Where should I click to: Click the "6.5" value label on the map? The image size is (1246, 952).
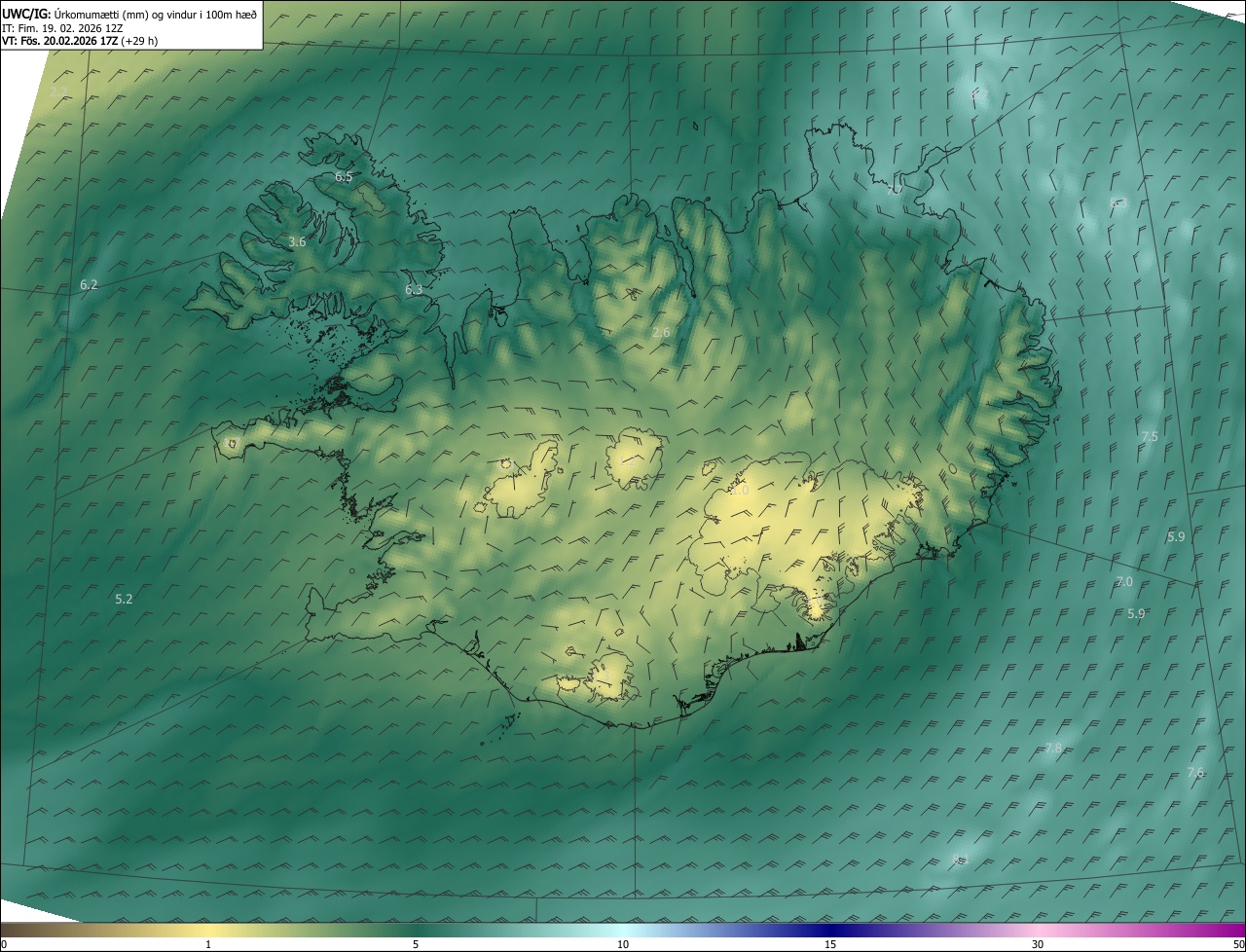point(344,177)
